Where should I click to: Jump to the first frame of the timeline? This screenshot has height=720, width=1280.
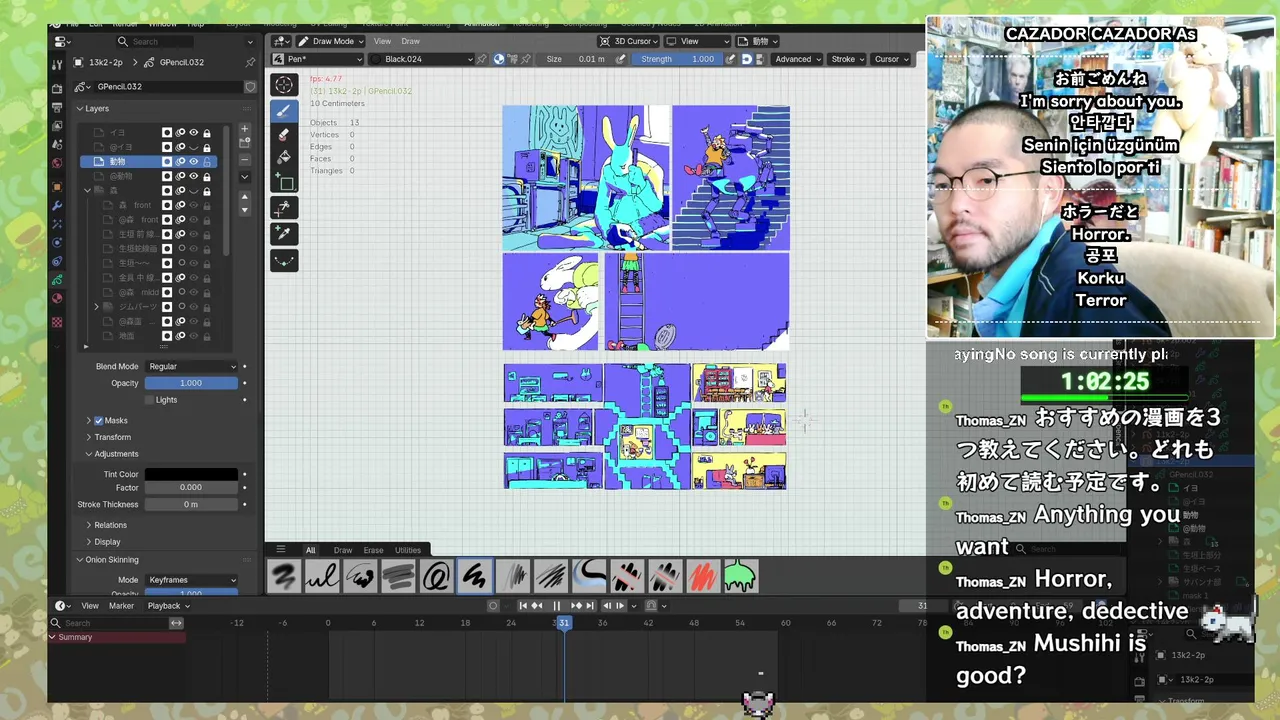click(523, 605)
